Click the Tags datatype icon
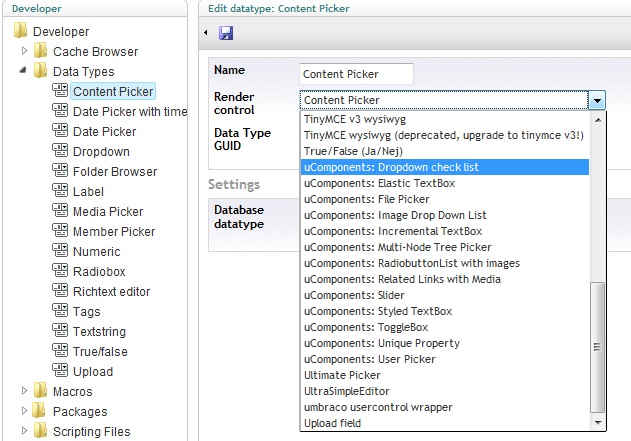631x441 pixels. (x=60, y=311)
